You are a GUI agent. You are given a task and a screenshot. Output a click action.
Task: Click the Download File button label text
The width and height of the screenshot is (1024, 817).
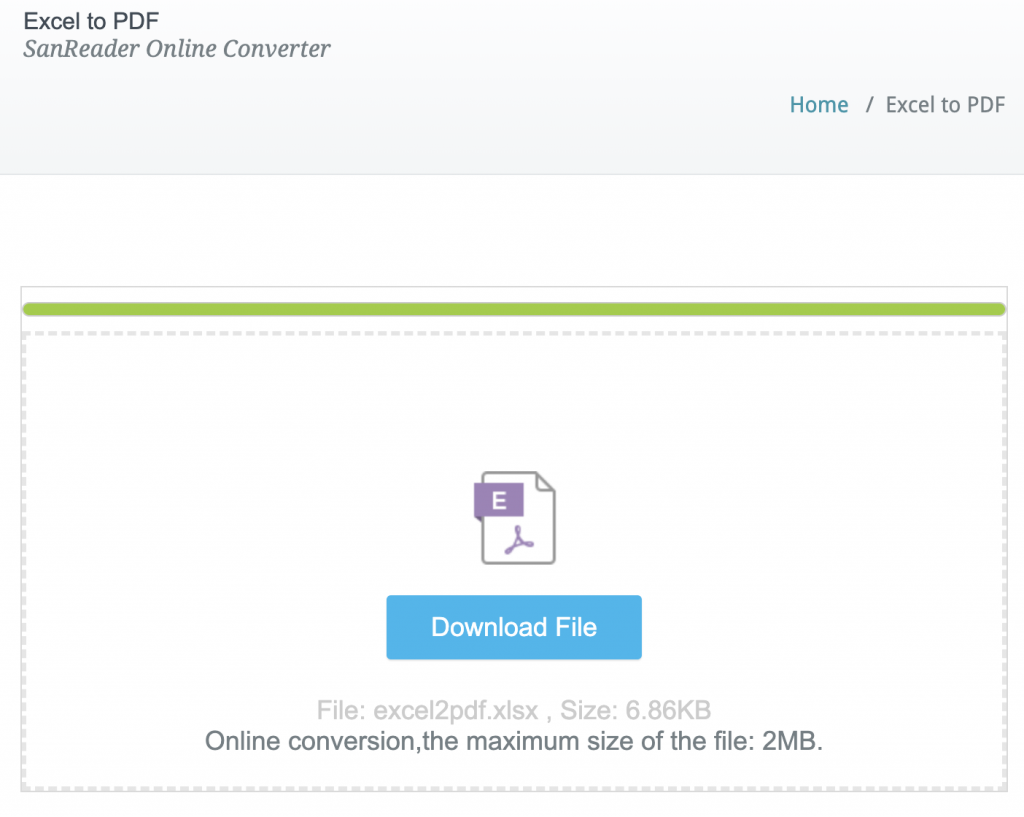tap(513, 627)
